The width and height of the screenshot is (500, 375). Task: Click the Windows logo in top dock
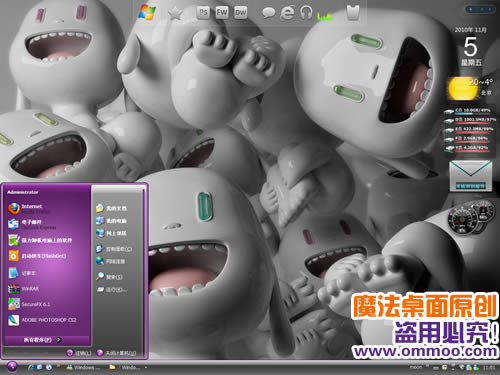pyautogui.click(x=147, y=13)
